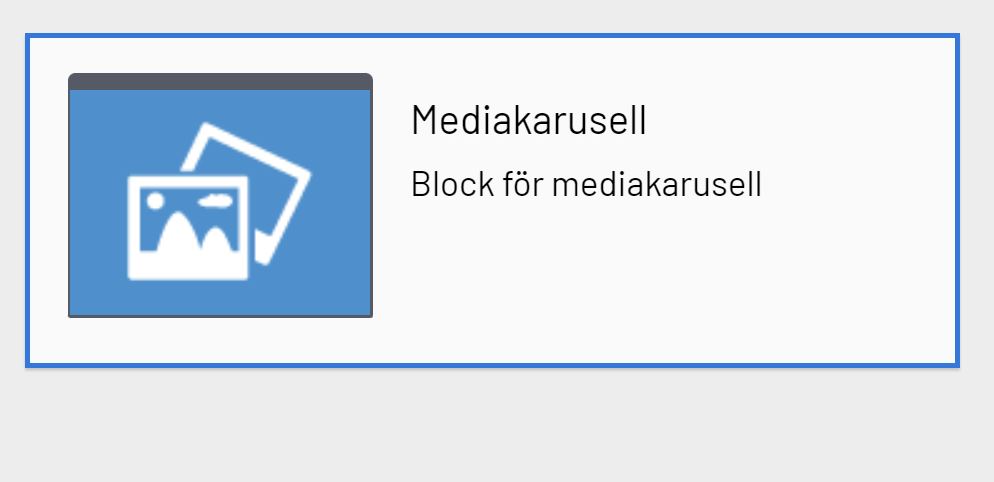Select the Mediakarusell title text
994x482 pixels.
tap(529, 121)
